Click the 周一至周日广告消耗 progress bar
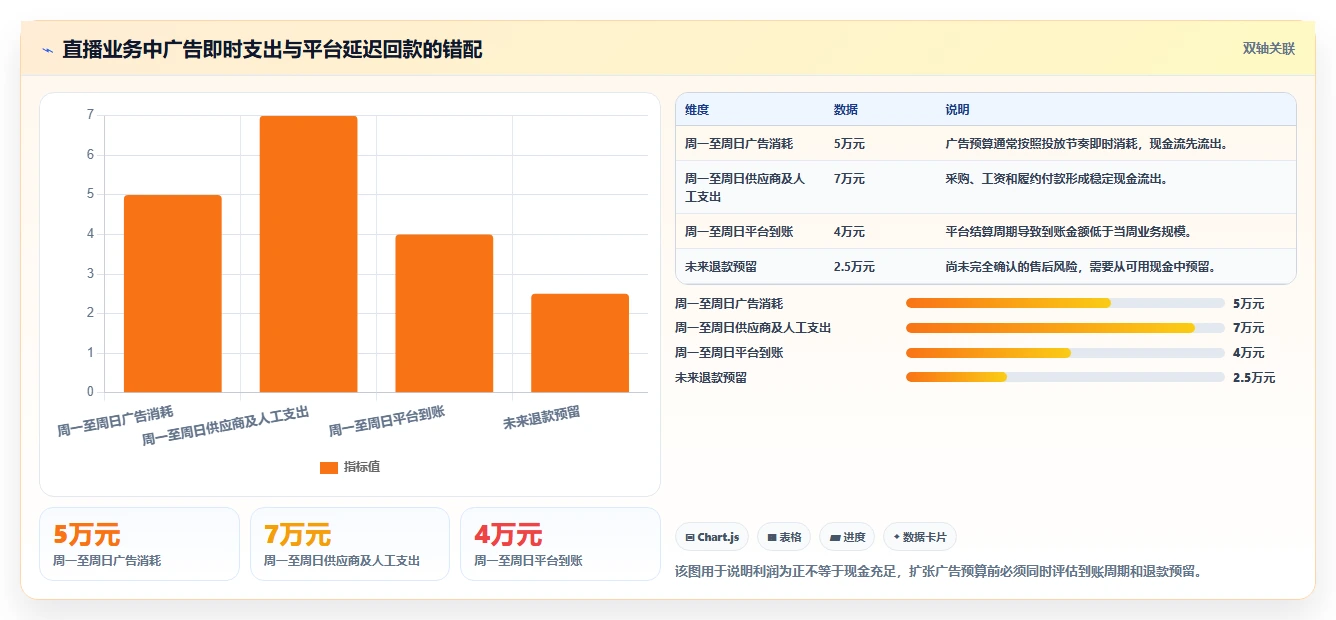Viewport: 1336px width, 620px height. [1065, 303]
